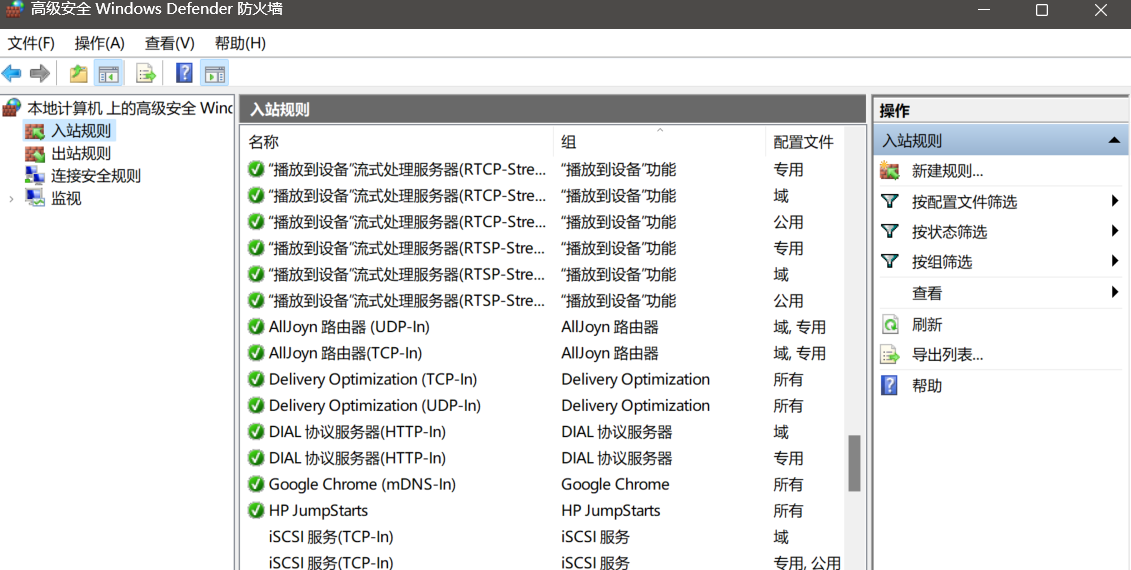Click the 出站规则 icon in the tree
This screenshot has height=570, width=1131.
click(x=35, y=153)
